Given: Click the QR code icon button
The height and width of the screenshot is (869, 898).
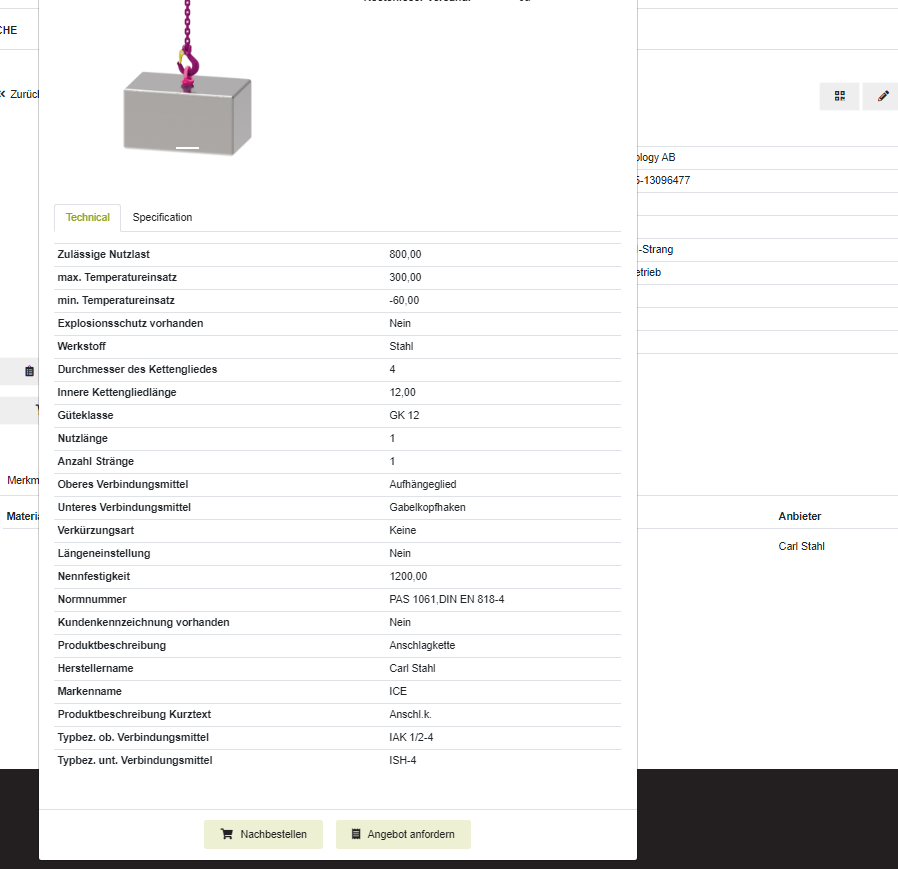Looking at the screenshot, I should click(839, 96).
